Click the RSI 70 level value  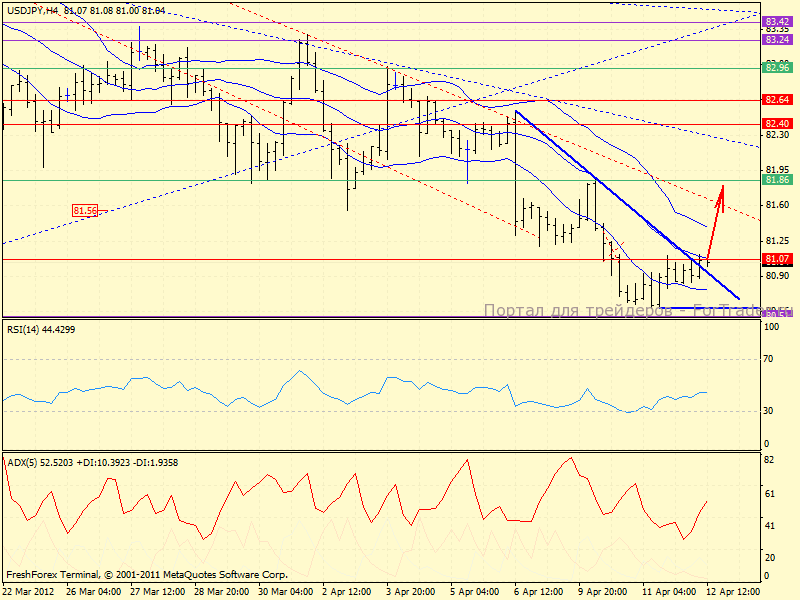pyautogui.click(x=771, y=358)
